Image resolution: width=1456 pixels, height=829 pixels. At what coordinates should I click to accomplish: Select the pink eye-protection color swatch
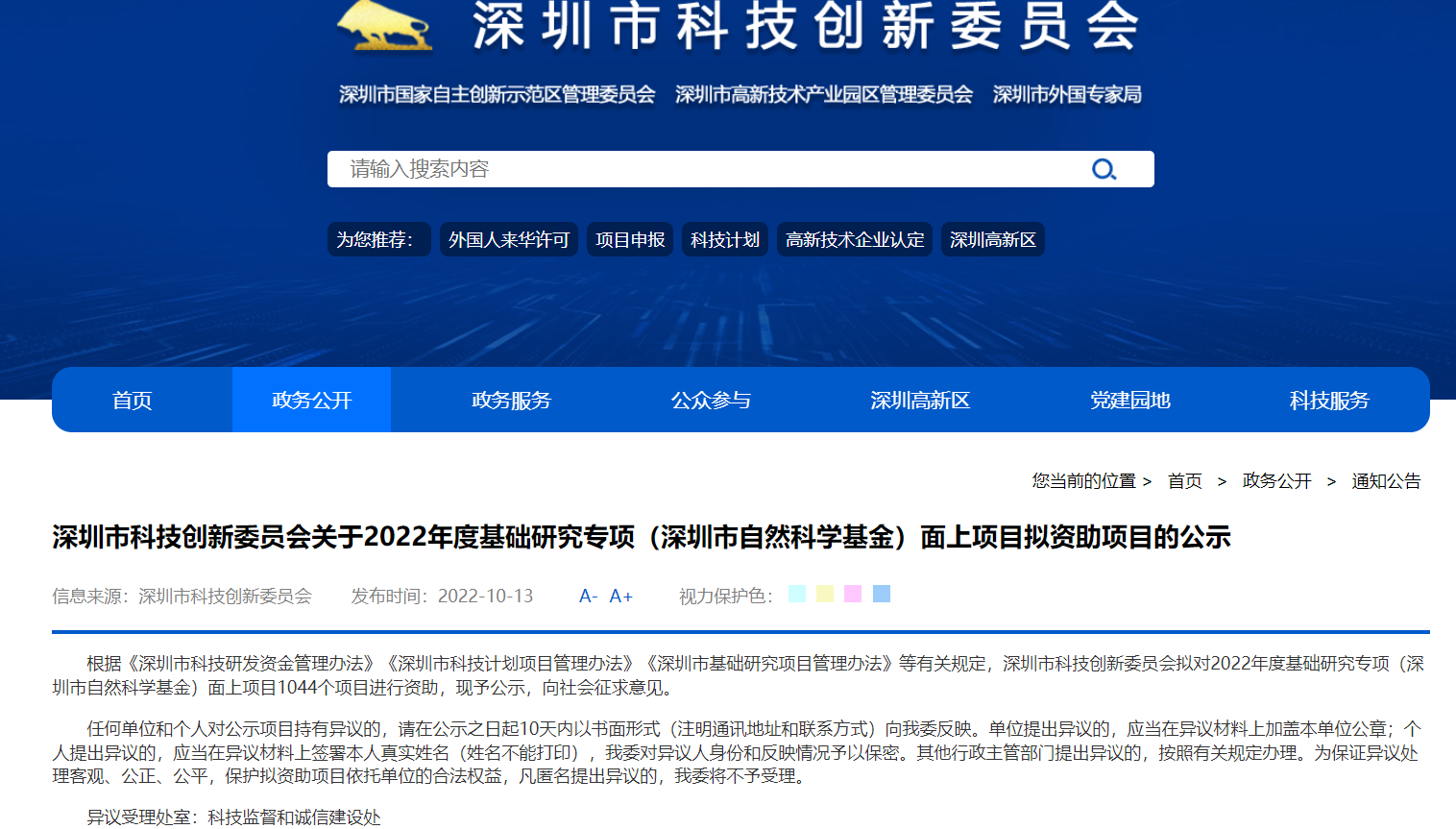click(853, 594)
